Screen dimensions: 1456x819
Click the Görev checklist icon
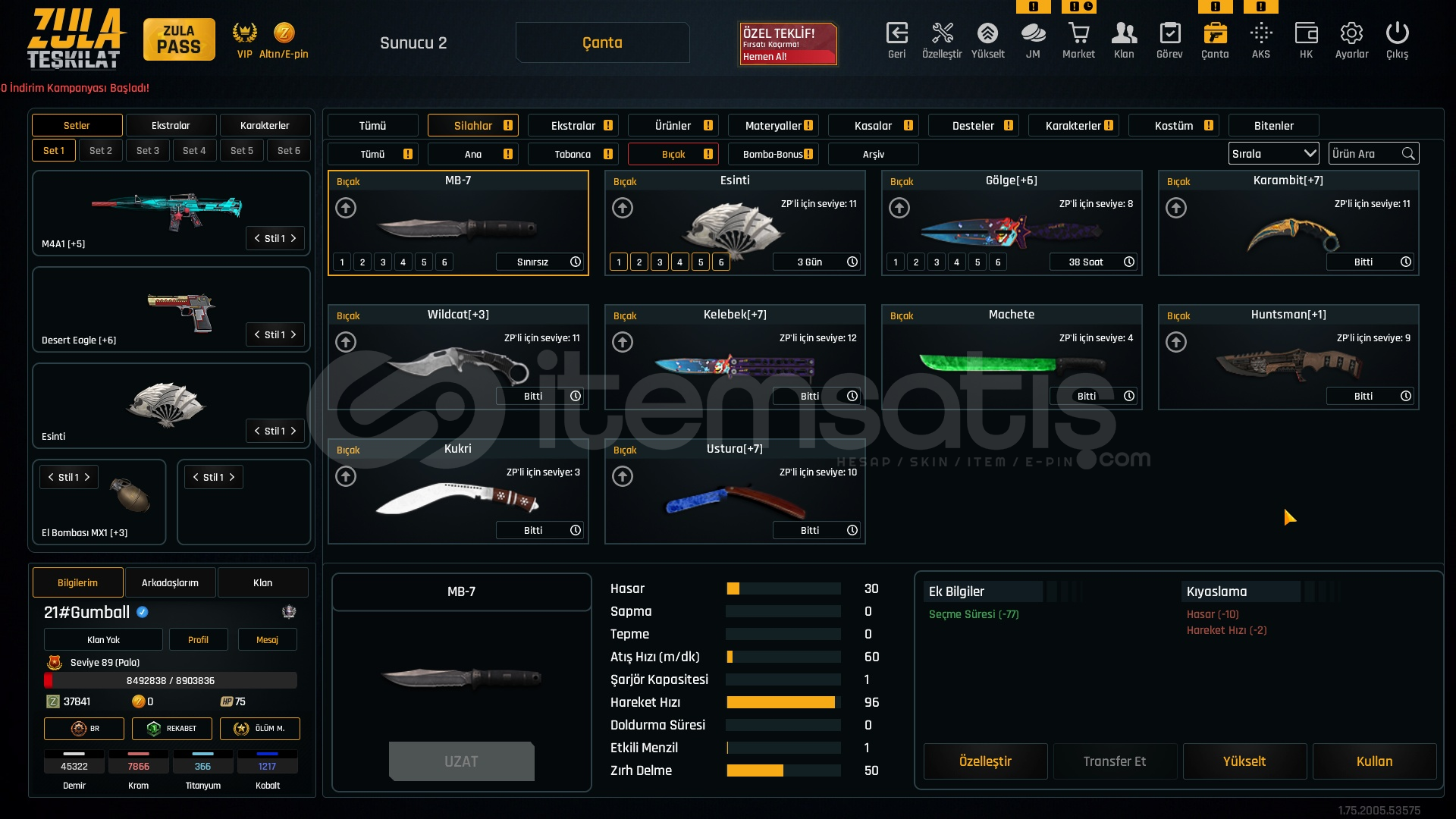point(1169,34)
